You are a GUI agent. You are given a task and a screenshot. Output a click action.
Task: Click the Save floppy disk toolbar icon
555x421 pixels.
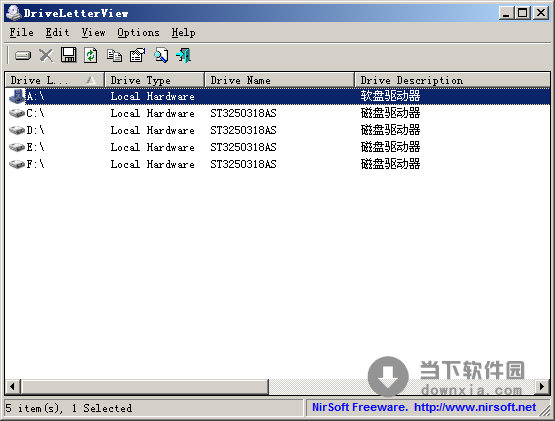(x=69, y=55)
